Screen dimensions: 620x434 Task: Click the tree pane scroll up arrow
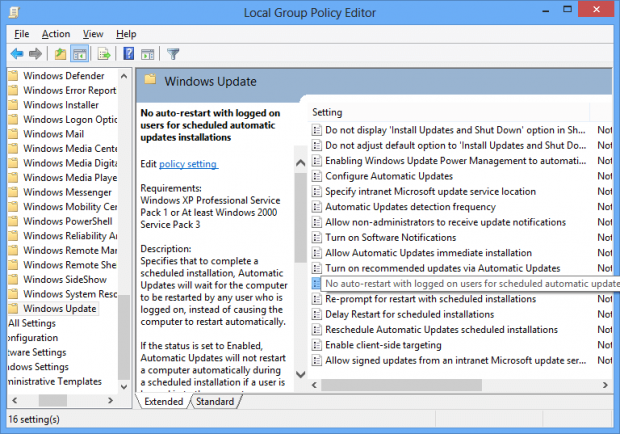(x=124, y=76)
